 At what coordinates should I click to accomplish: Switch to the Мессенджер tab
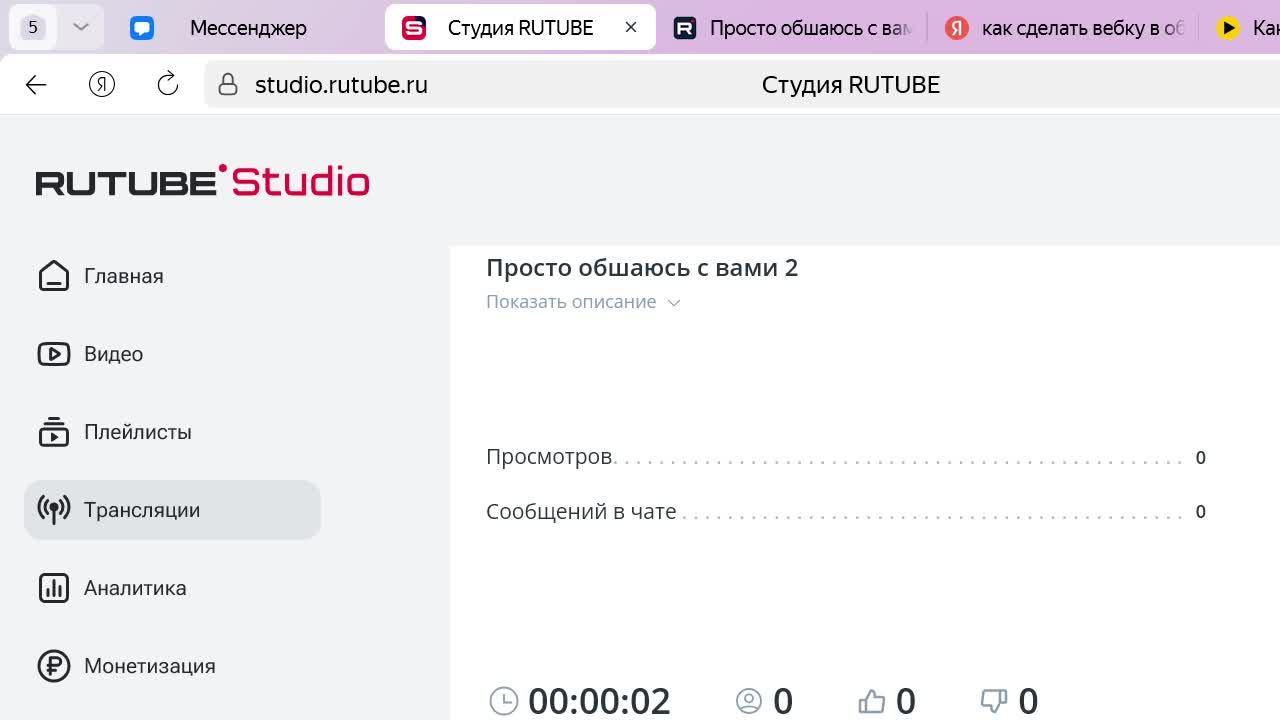coord(248,28)
